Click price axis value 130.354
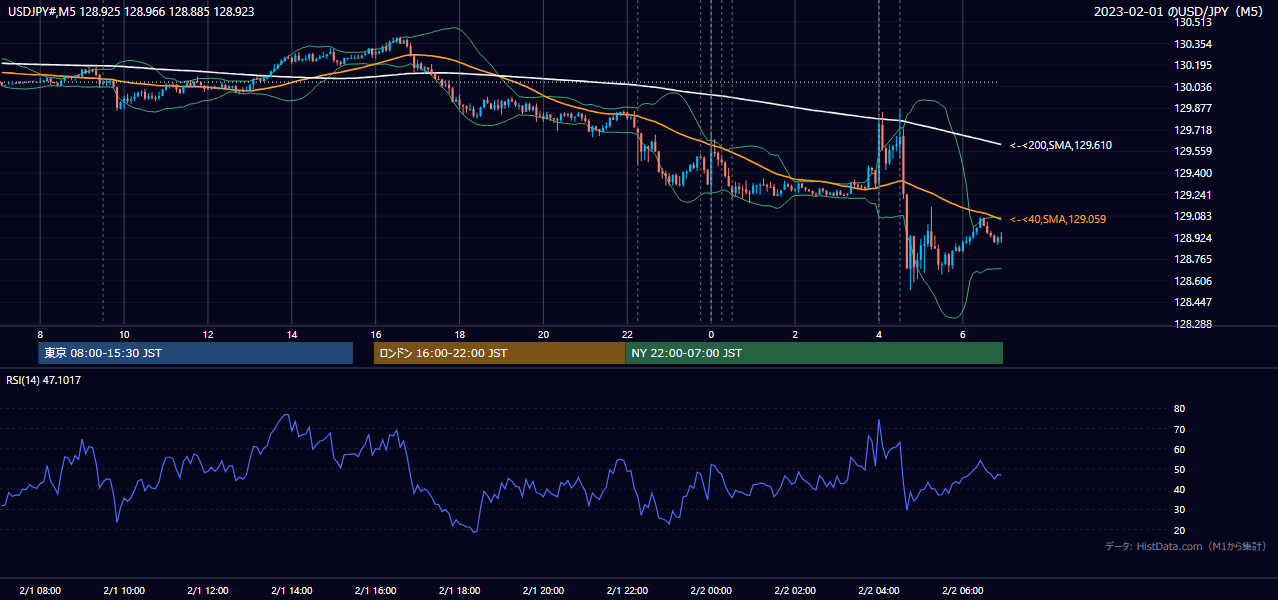 [x=1194, y=44]
